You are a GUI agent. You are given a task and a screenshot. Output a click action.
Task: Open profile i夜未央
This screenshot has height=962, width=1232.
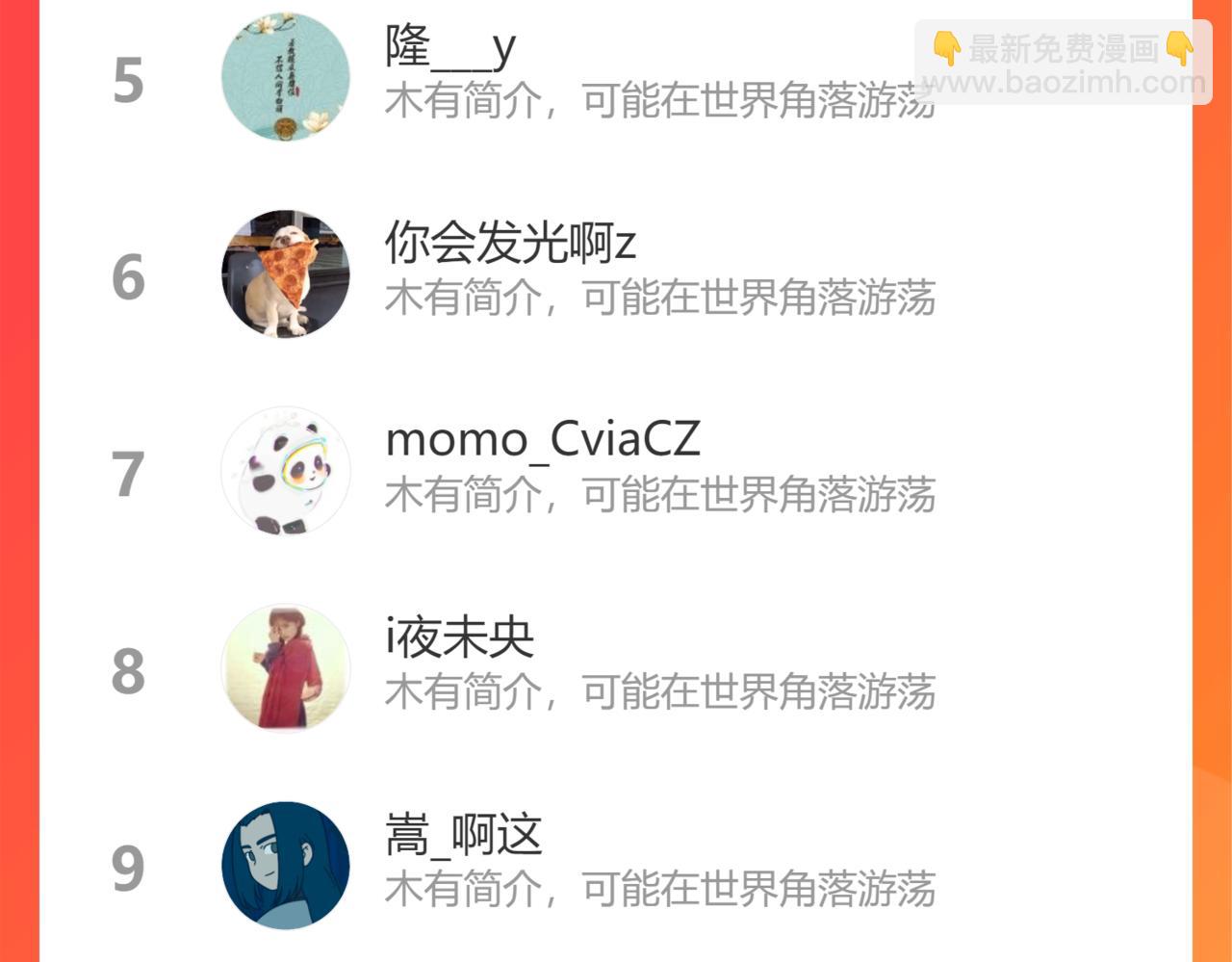click(459, 637)
